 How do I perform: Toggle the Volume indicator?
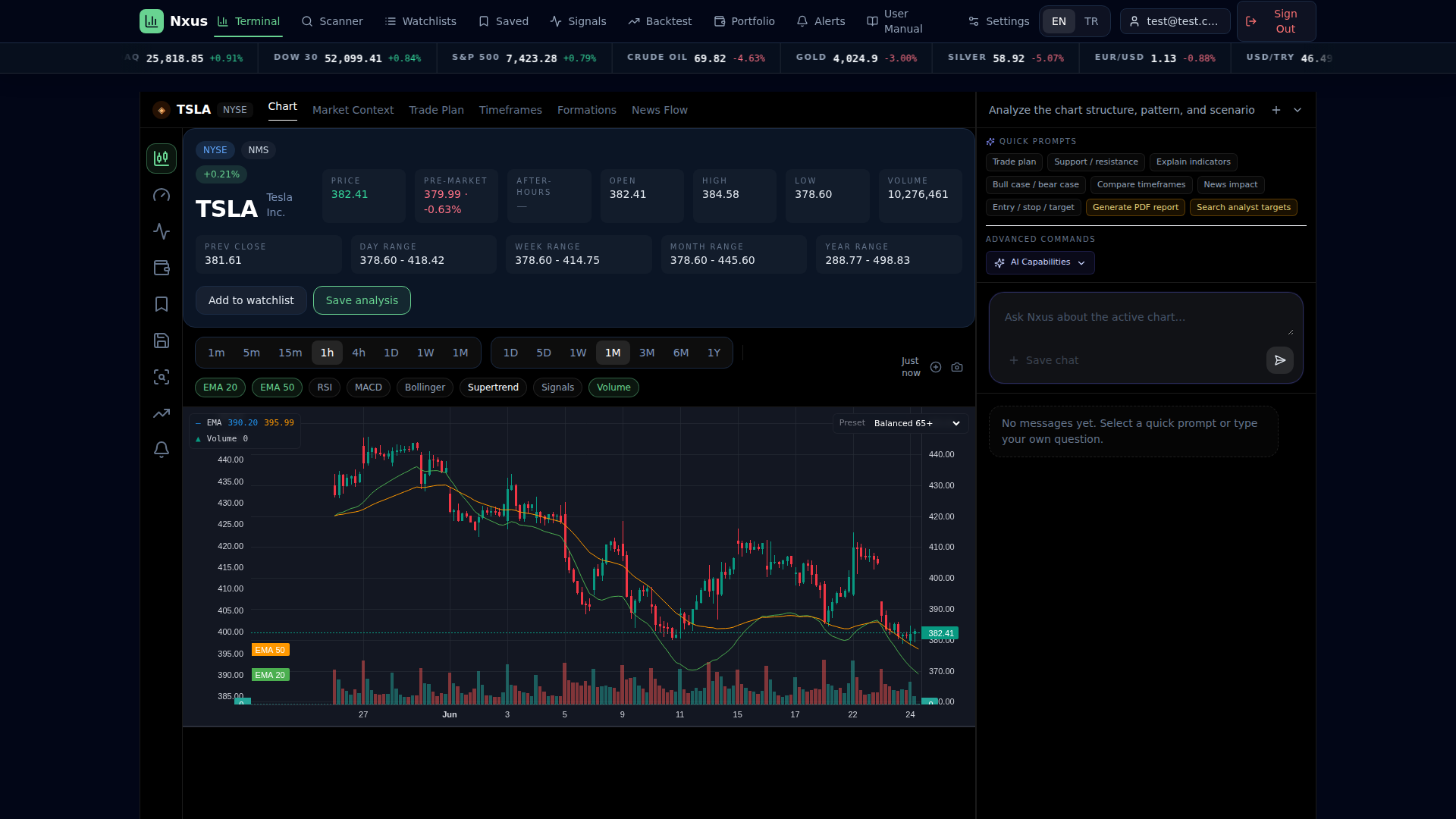tap(613, 388)
